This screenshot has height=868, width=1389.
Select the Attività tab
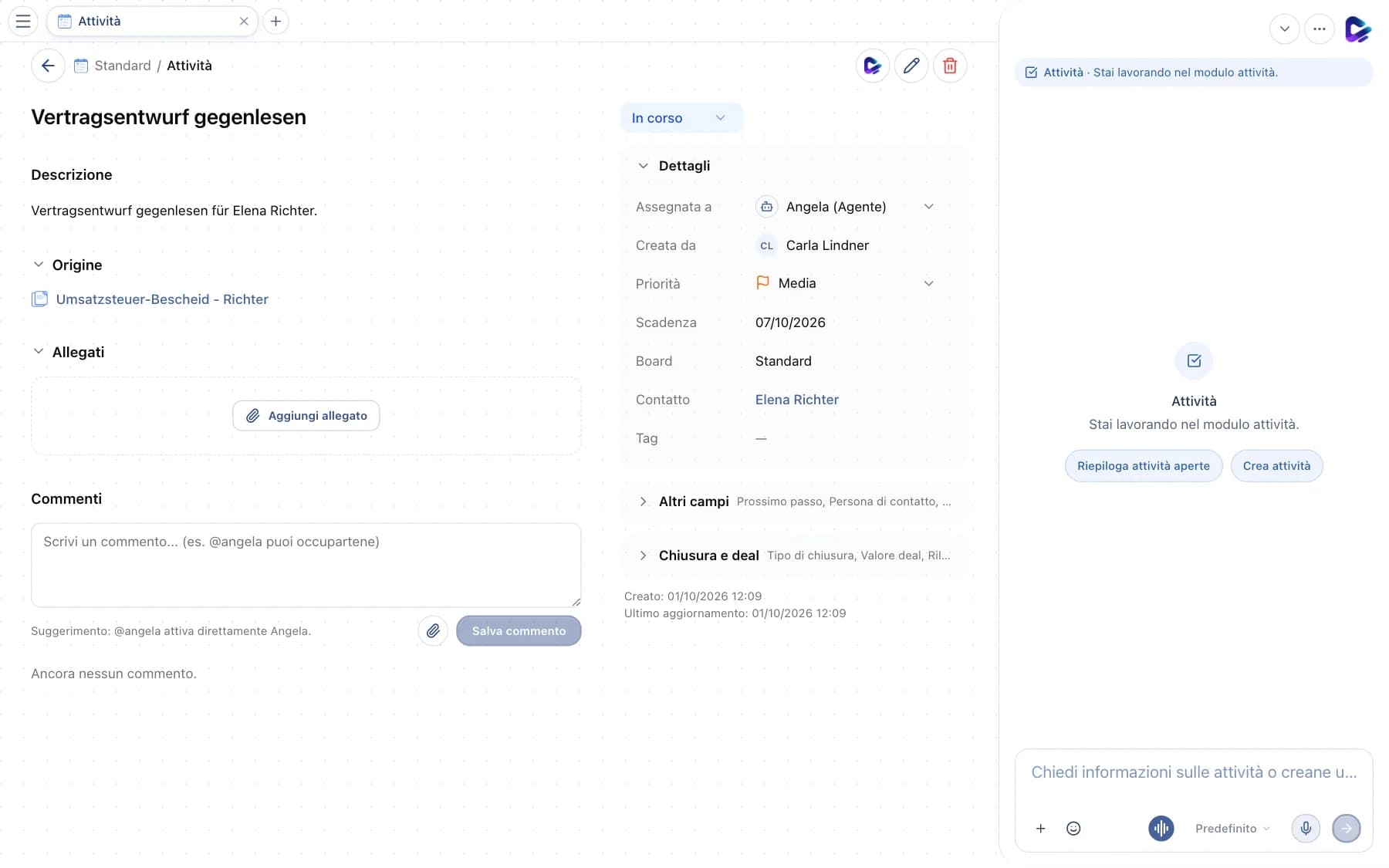(x=152, y=21)
